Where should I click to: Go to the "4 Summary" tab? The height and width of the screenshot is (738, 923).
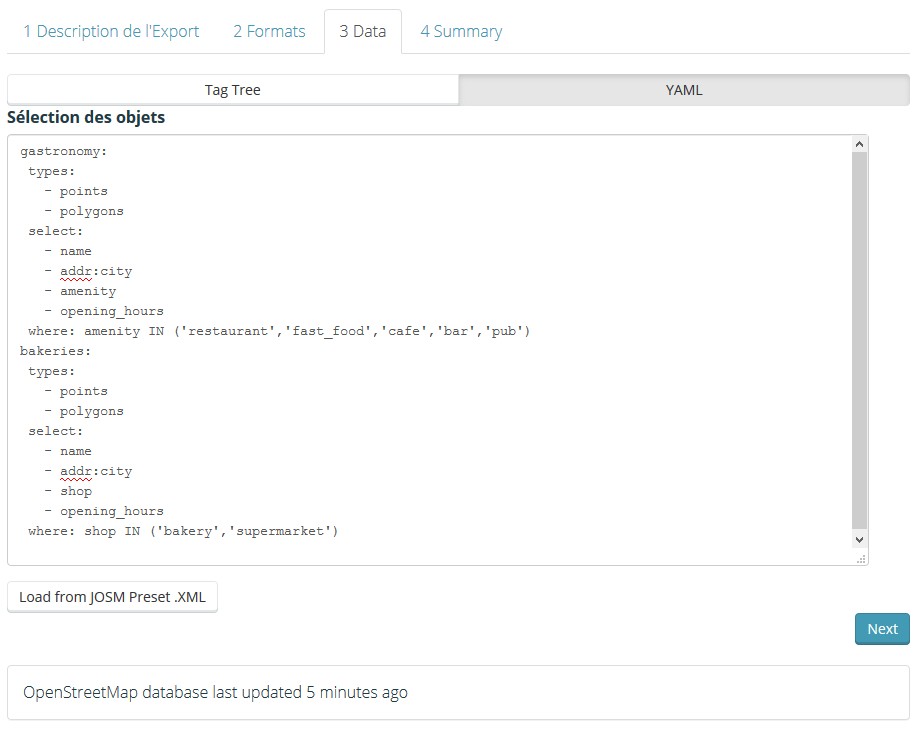pyautogui.click(x=461, y=31)
